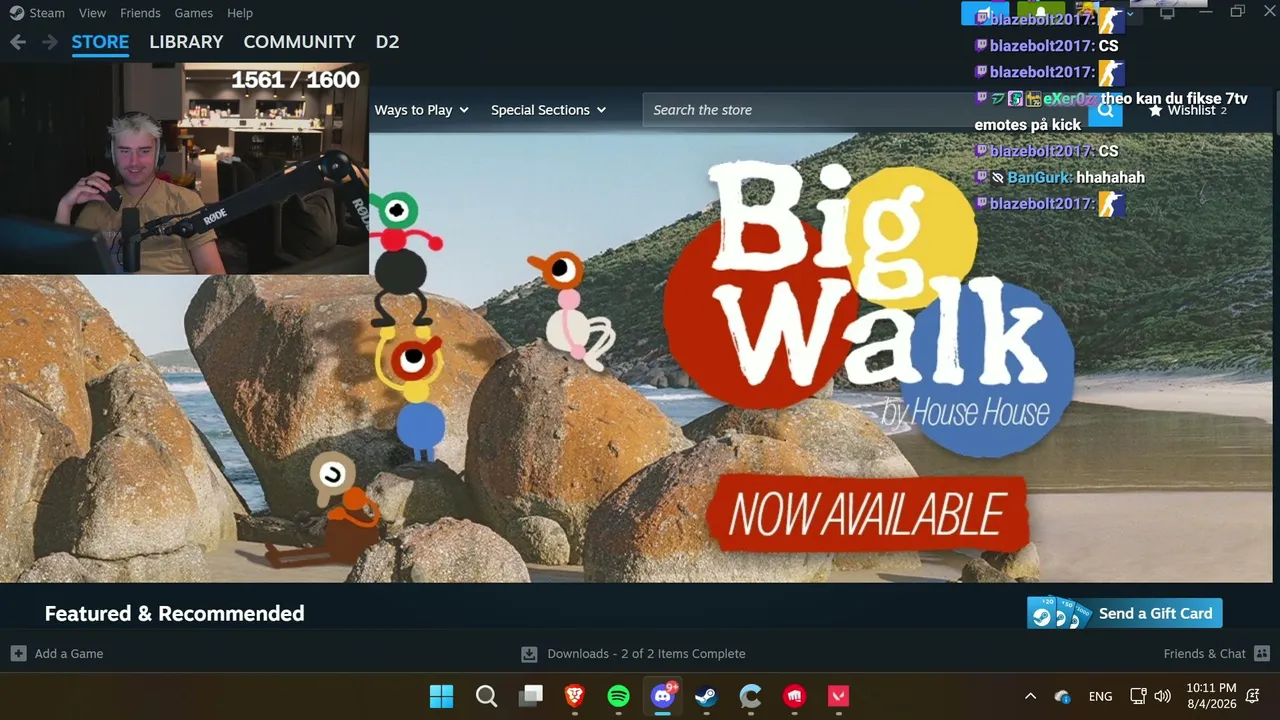The width and height of the screenshot is (1280, 720).
Task: Expand the Special Sections dropdown
Action: coord(548,110)
